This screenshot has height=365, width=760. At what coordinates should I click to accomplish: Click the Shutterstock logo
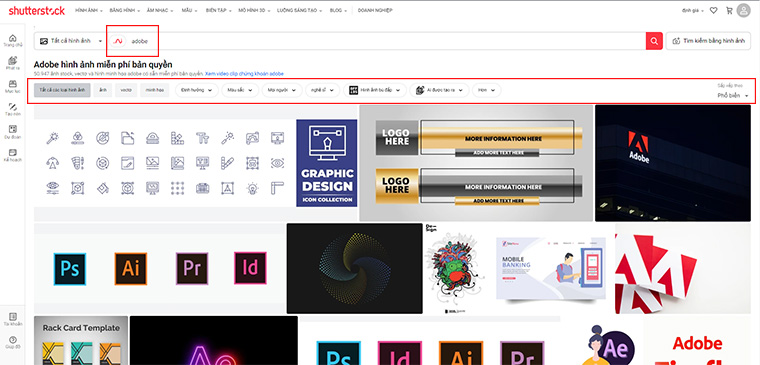pos(36,11)
